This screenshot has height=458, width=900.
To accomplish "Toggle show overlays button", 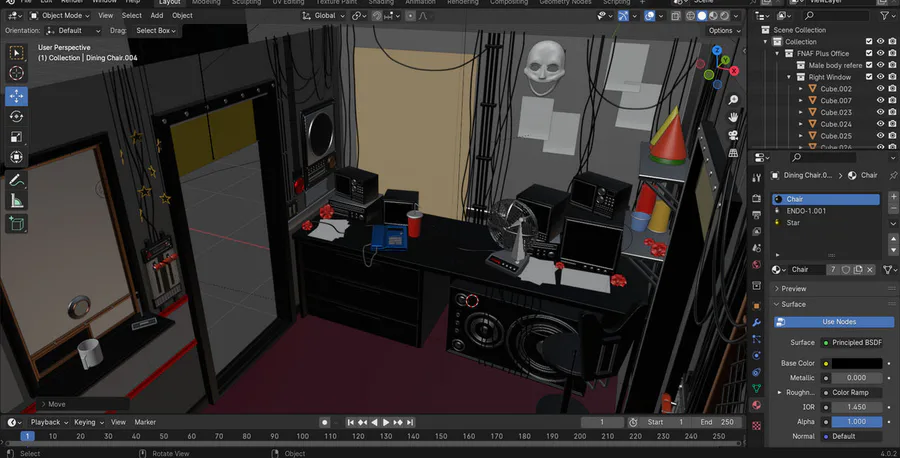I will click(x=650, y=16).
